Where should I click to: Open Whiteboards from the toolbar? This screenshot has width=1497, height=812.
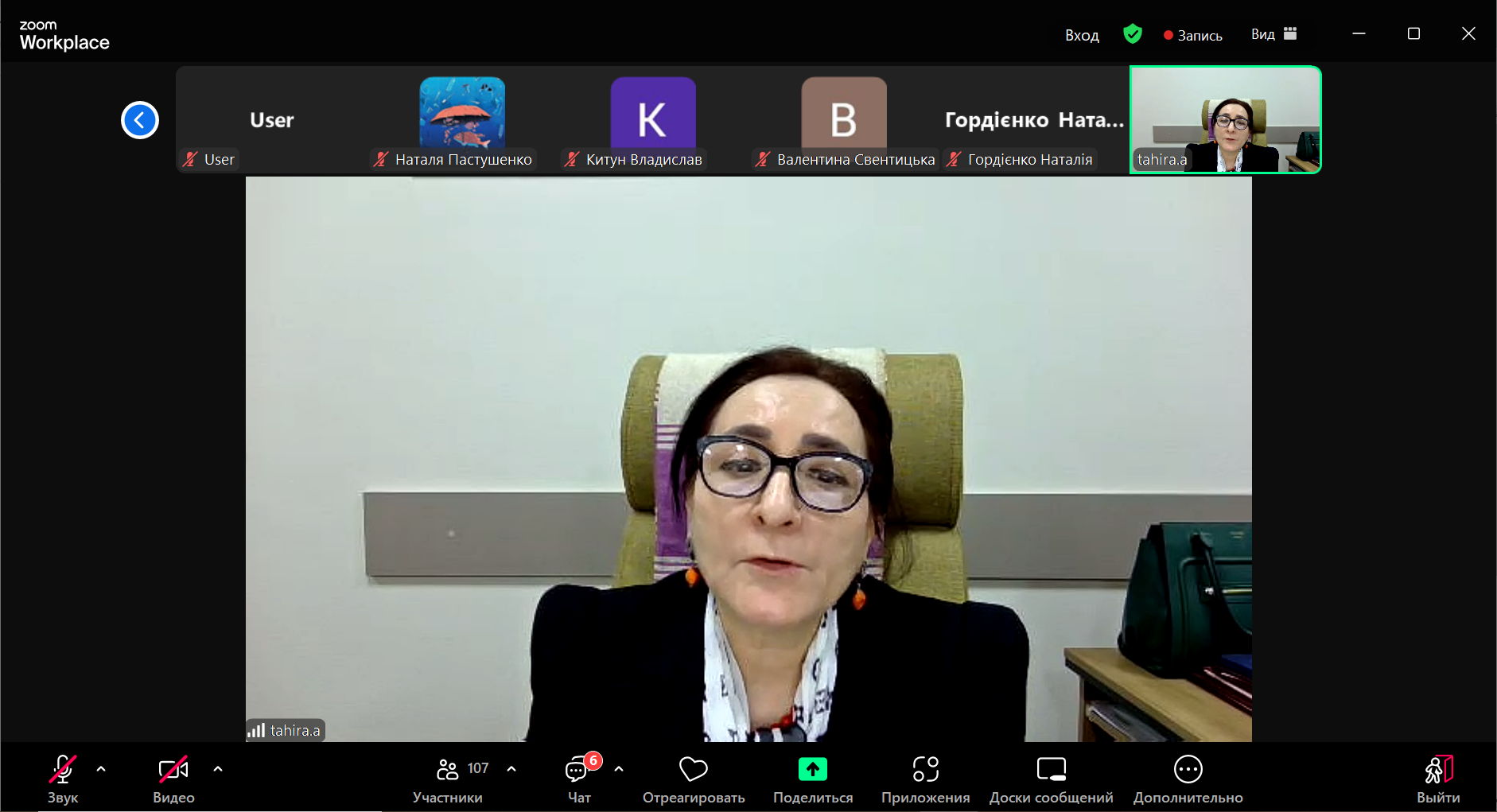[x=1051, y=769]
